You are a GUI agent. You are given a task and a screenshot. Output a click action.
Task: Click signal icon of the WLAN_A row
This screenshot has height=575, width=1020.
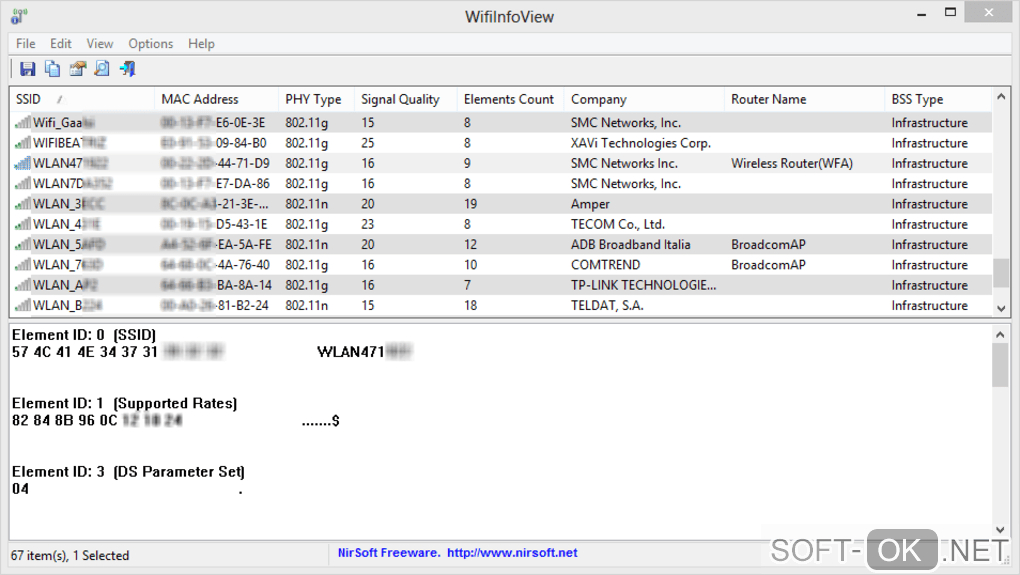[23, 285]
